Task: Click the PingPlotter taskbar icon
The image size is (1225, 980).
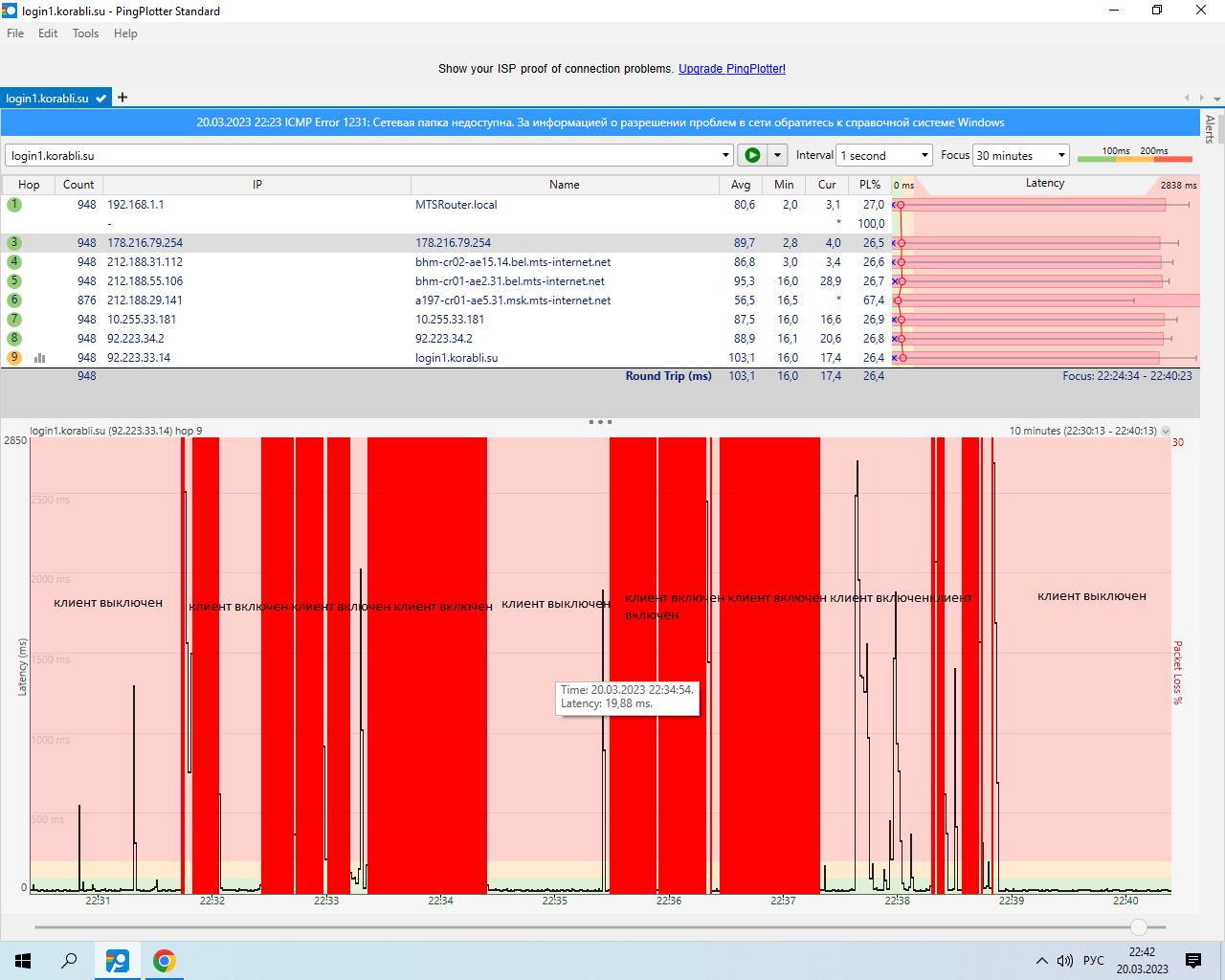Action: pos(117,961)
